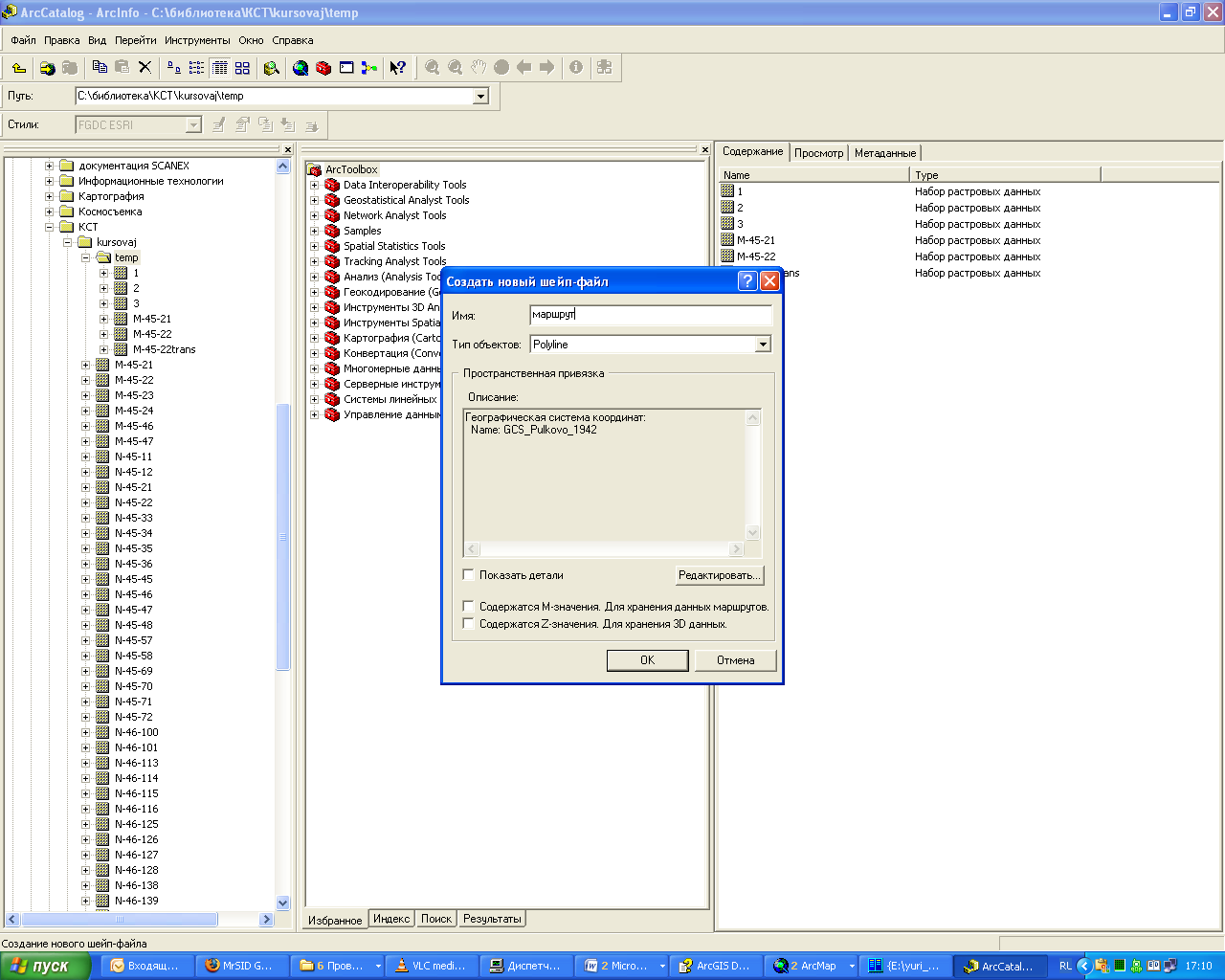1225x980 pixels.
Task: Open the Результаты tab in ArcToolbox
Action: [x=492, y=919]
